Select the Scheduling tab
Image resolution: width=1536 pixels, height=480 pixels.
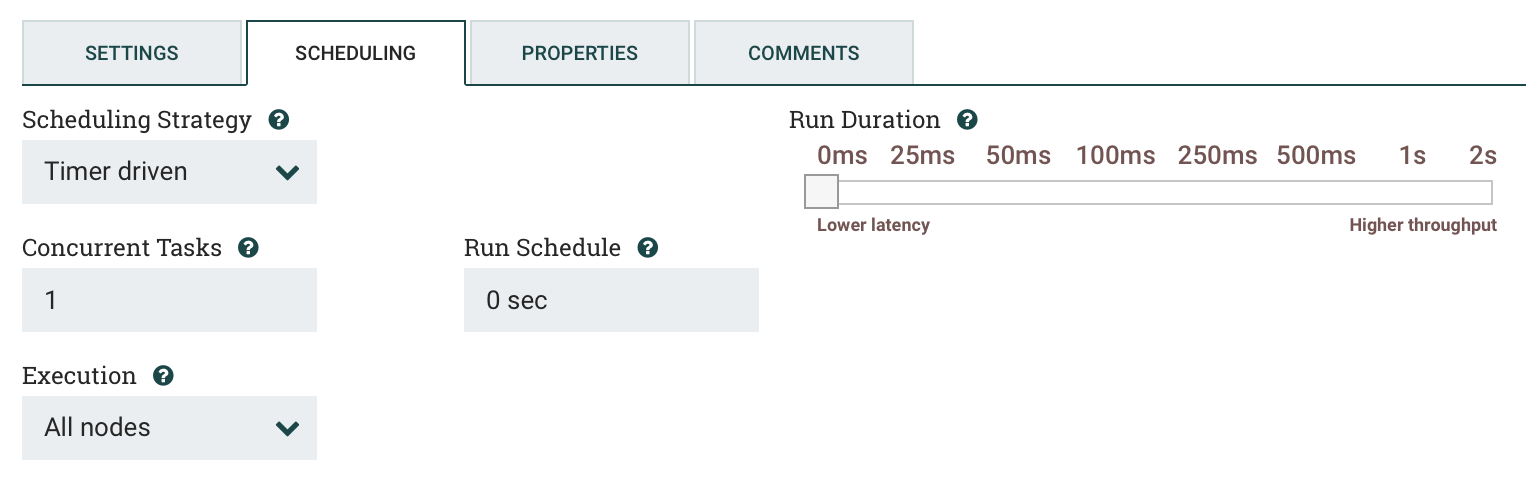click(x=356, y=53)
